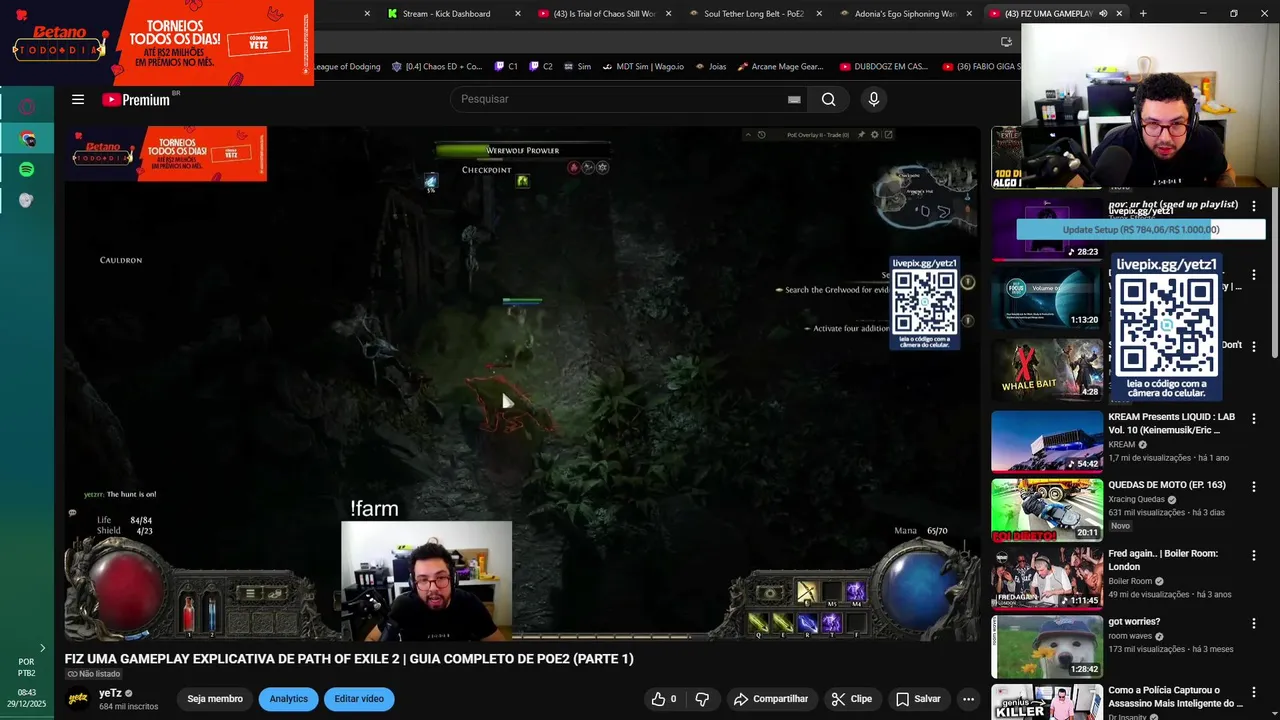Open the WHALE BAIT video thumbnail
Image resolution: width=1280 pixels, height=720 pixels.
tap(1047, 369)
